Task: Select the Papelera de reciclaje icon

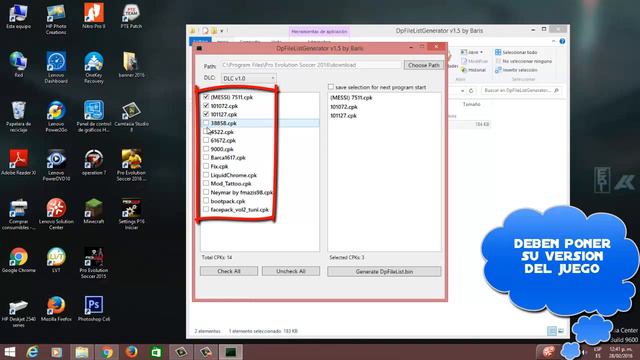Action: point(18,116)
